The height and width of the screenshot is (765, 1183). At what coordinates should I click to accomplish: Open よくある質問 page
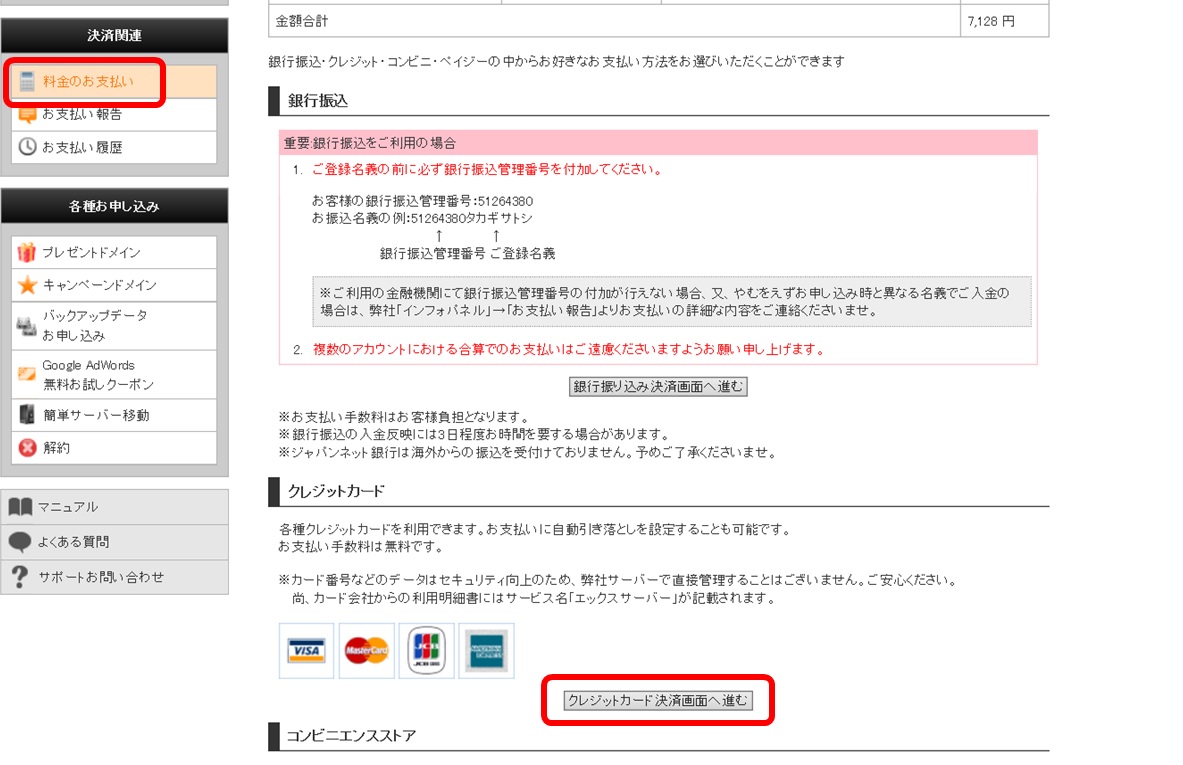[x=73, y=542]
